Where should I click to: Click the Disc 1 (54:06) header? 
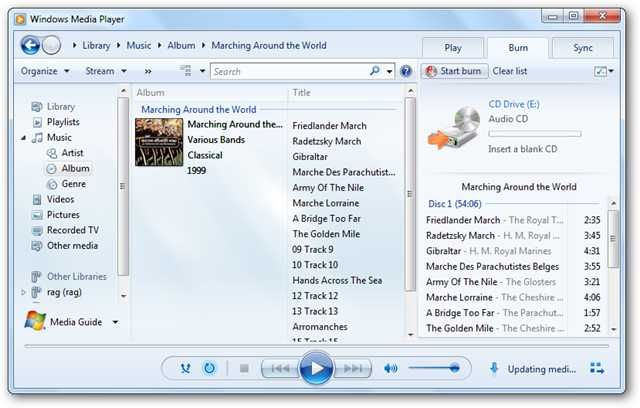pyautogui.click(x=455, y=204)
